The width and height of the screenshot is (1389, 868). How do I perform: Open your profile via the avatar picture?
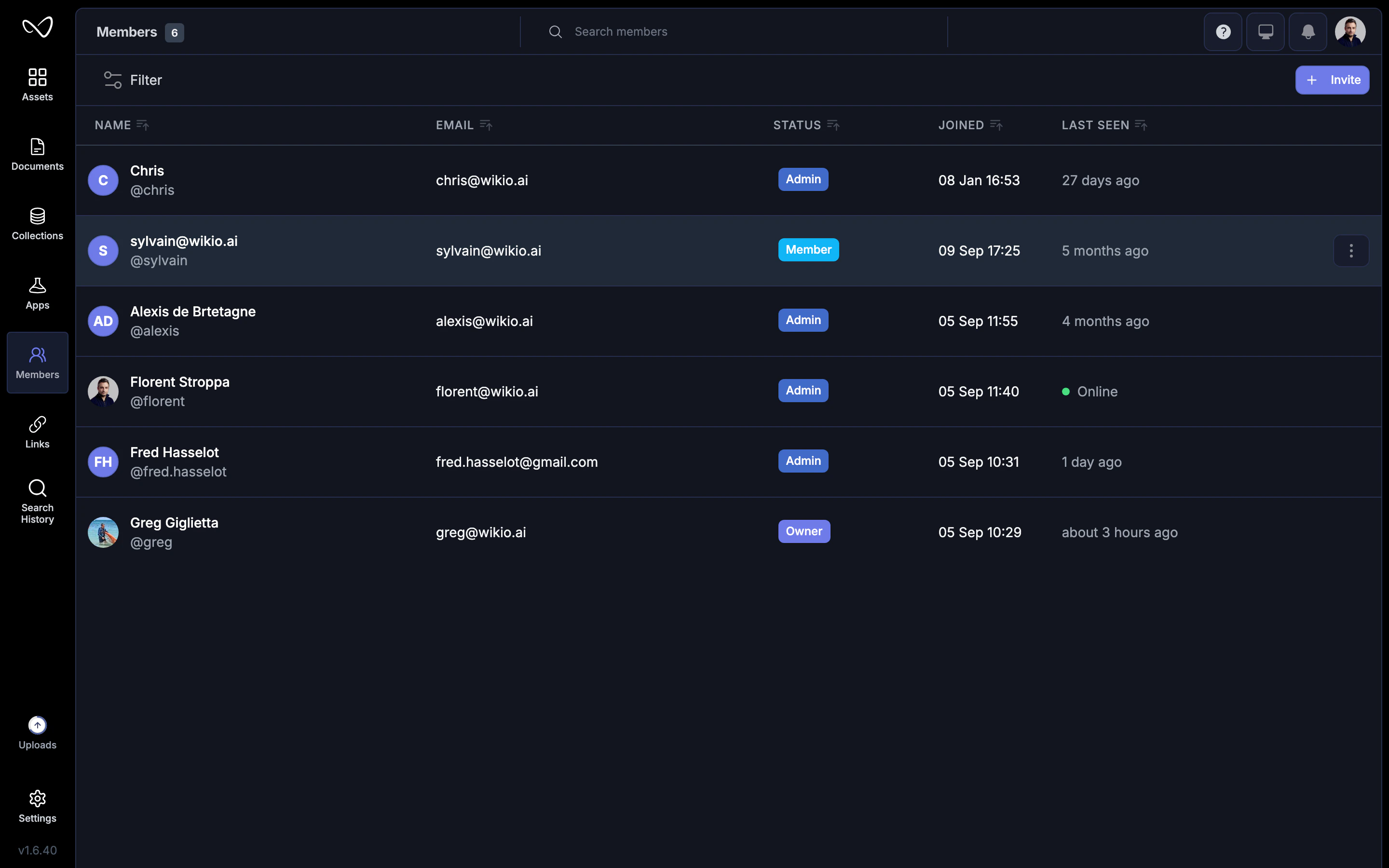pos(1350,31)
